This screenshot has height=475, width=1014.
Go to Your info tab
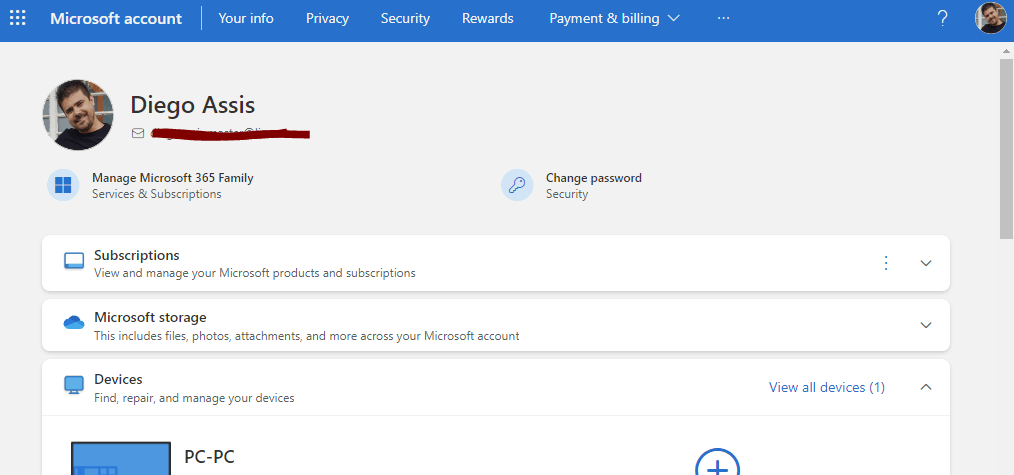[x=246, y=19]
